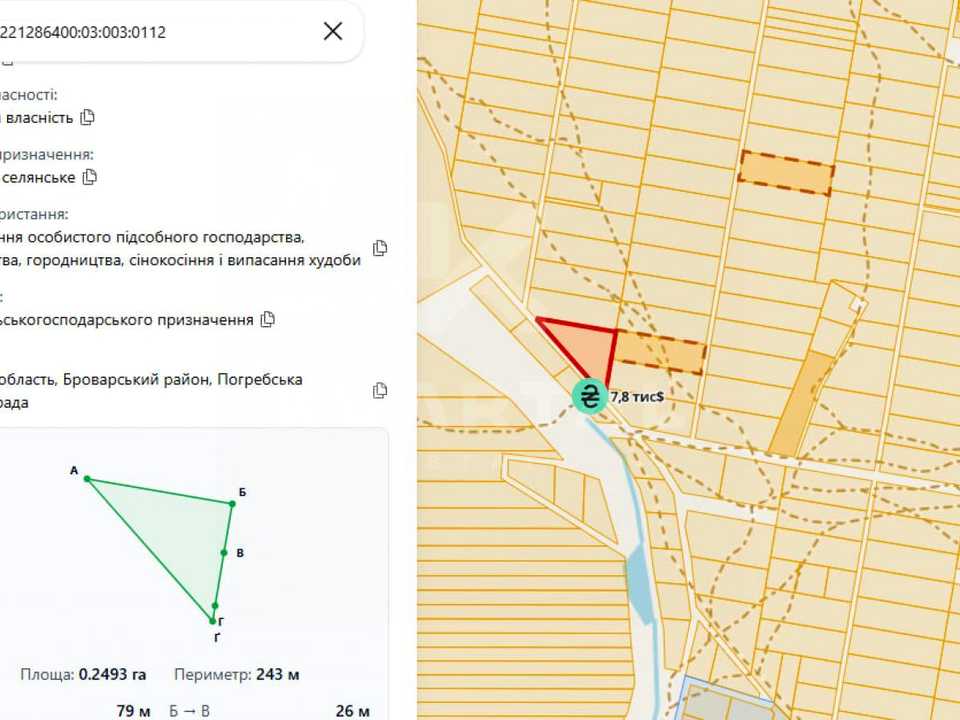Image resolution: width=960 pixels, height=720 pixels.
Task: Select the upper dashed-outline parcel on map
Action: 786,173
